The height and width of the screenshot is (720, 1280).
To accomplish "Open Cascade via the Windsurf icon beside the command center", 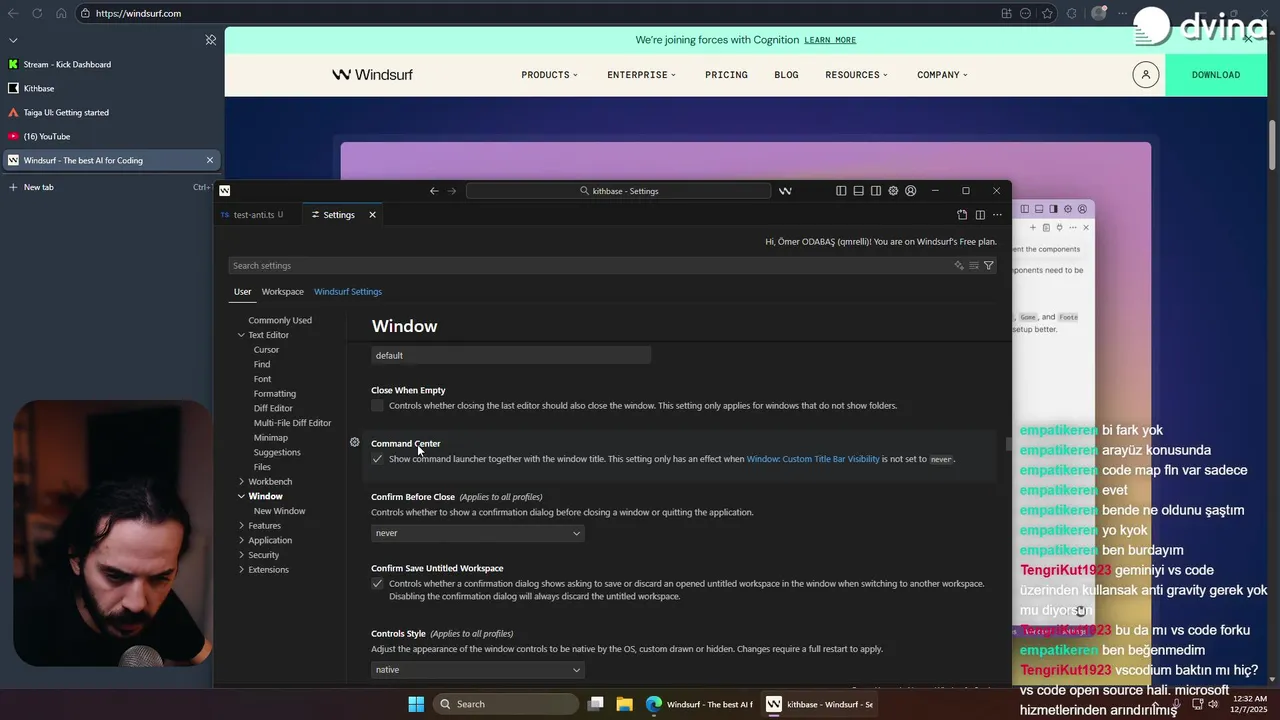I will 785,191.
